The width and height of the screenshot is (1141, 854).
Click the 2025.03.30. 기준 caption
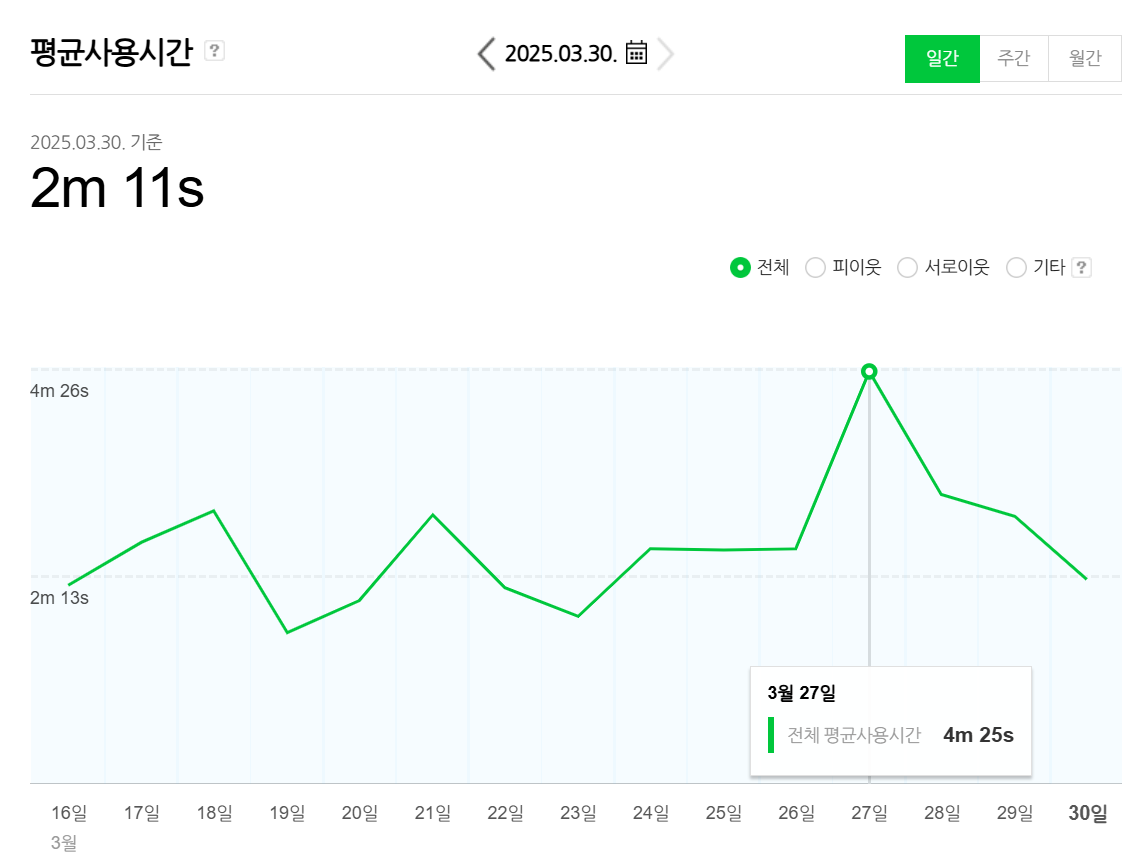(96, 142)
